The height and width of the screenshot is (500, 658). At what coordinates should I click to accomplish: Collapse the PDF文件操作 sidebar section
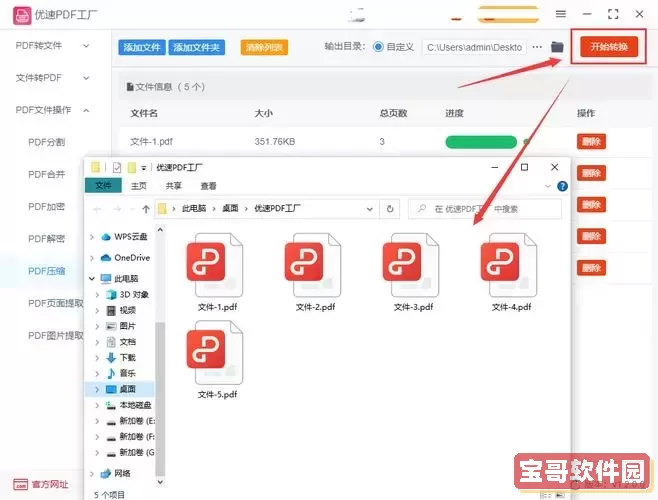86,110
